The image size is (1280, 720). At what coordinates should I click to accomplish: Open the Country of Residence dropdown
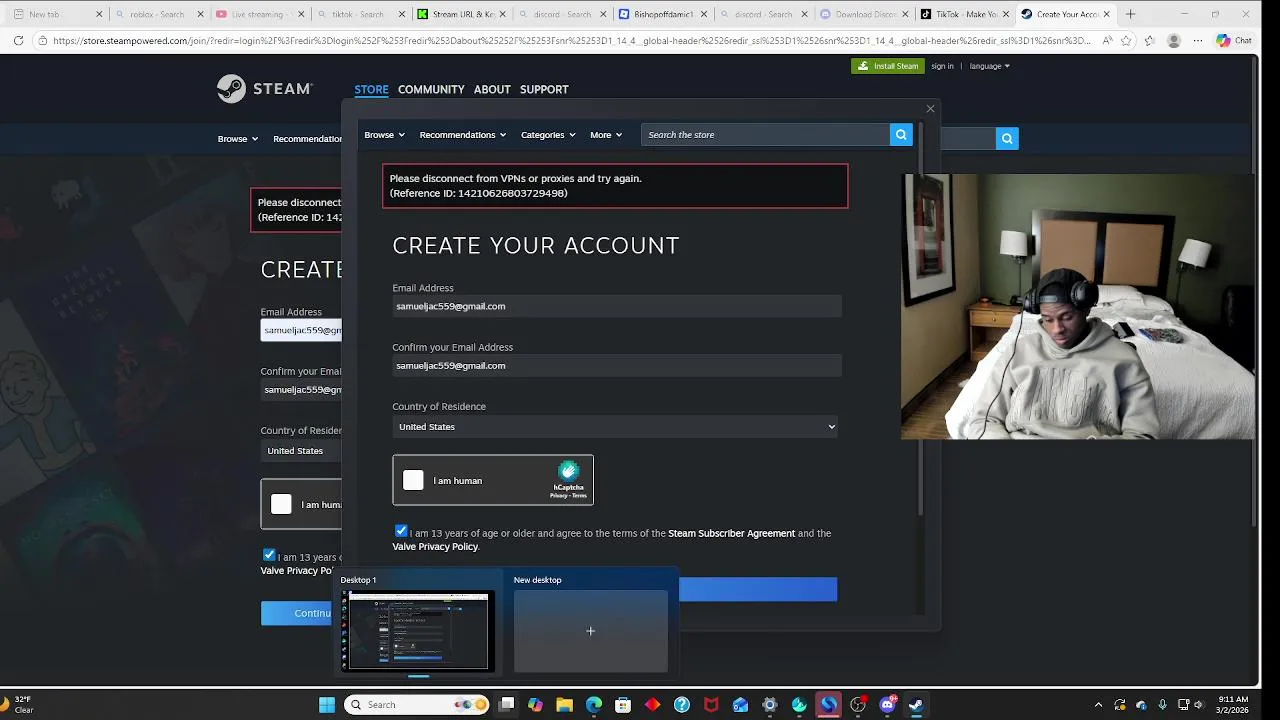coord(615,427)
